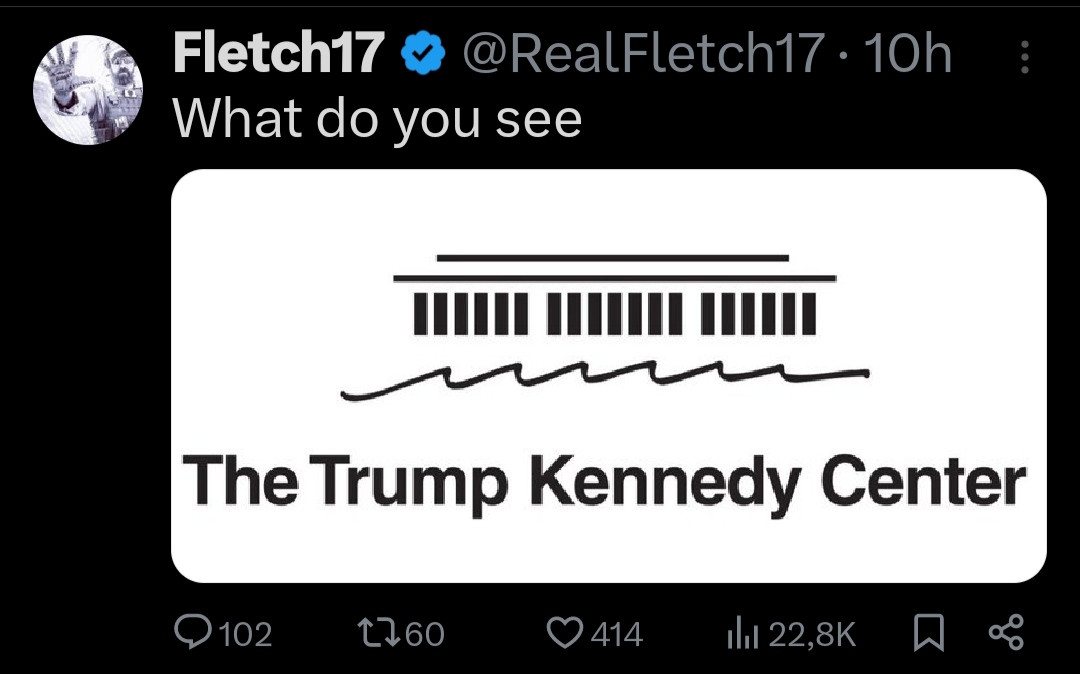Open the attached Kennedy Center image
The image size is (1080, 674).
point(608,375)
